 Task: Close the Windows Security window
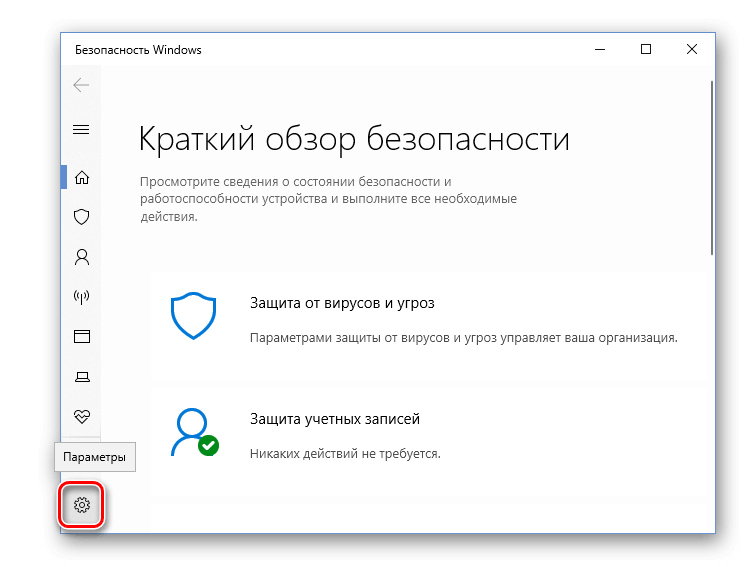coord(692,49)
